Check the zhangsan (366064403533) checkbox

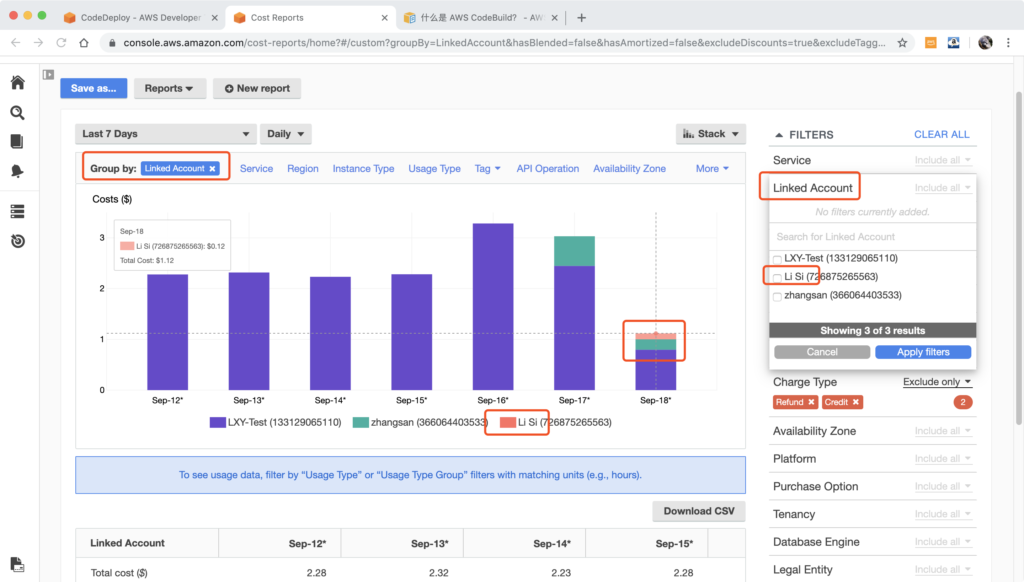click(x=777, y=297)
